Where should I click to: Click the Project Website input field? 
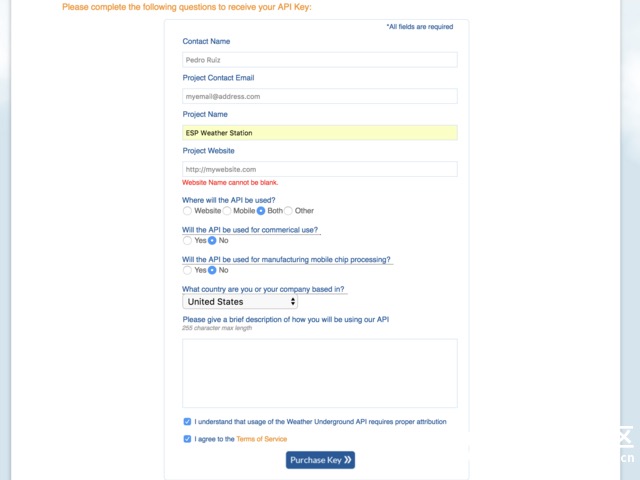[320, 169]
